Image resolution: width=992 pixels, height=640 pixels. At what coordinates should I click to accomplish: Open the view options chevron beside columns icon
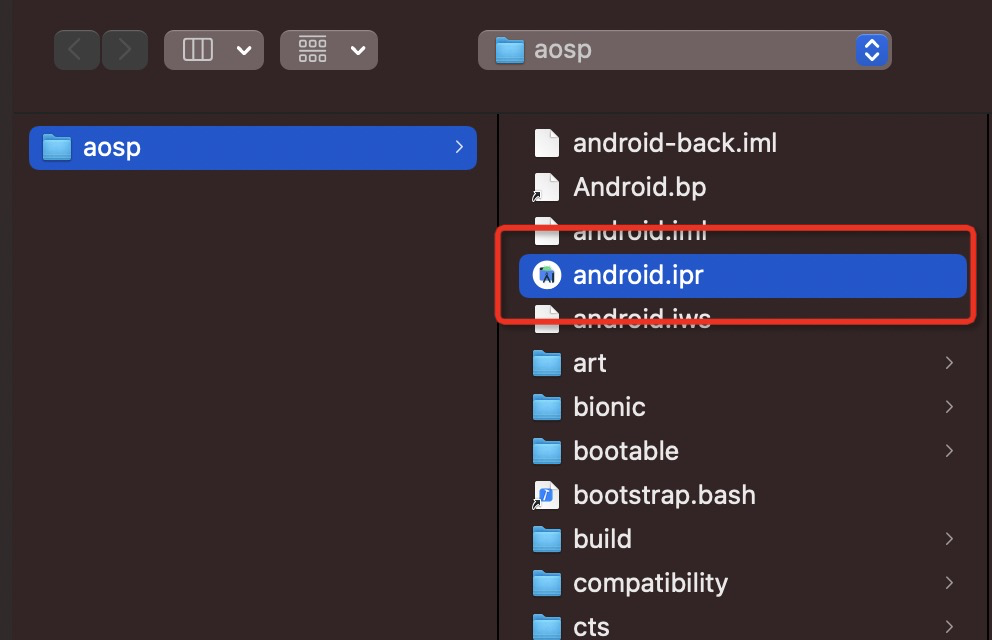(244, 50)
